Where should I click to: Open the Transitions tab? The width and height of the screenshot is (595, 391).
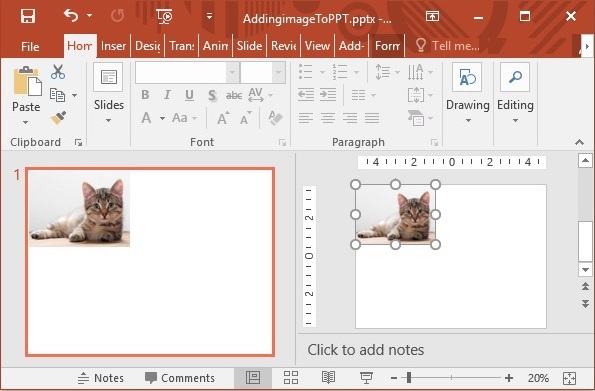coord(182,46)
